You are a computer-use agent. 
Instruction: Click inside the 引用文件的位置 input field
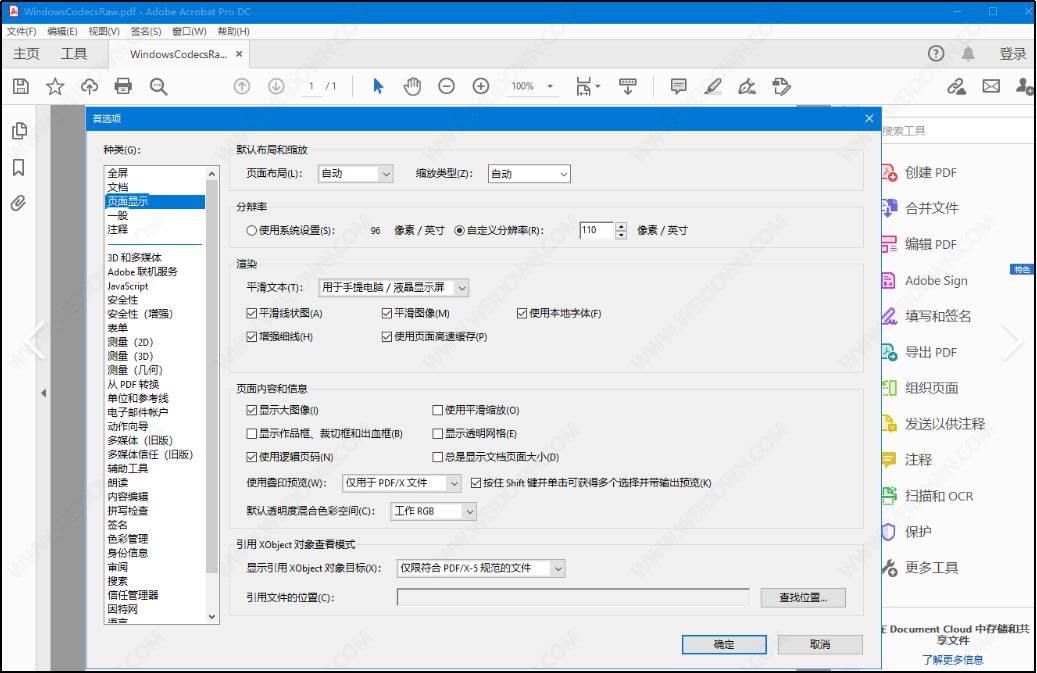570,597
